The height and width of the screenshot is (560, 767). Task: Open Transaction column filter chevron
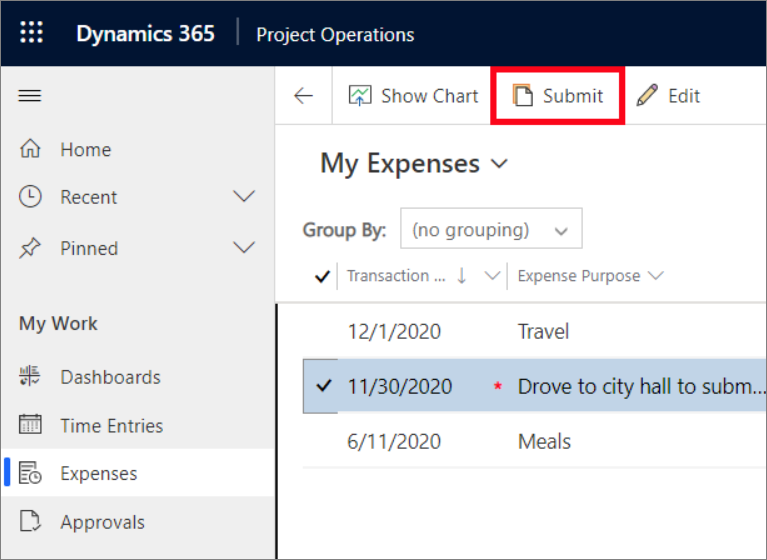[492, 276]
